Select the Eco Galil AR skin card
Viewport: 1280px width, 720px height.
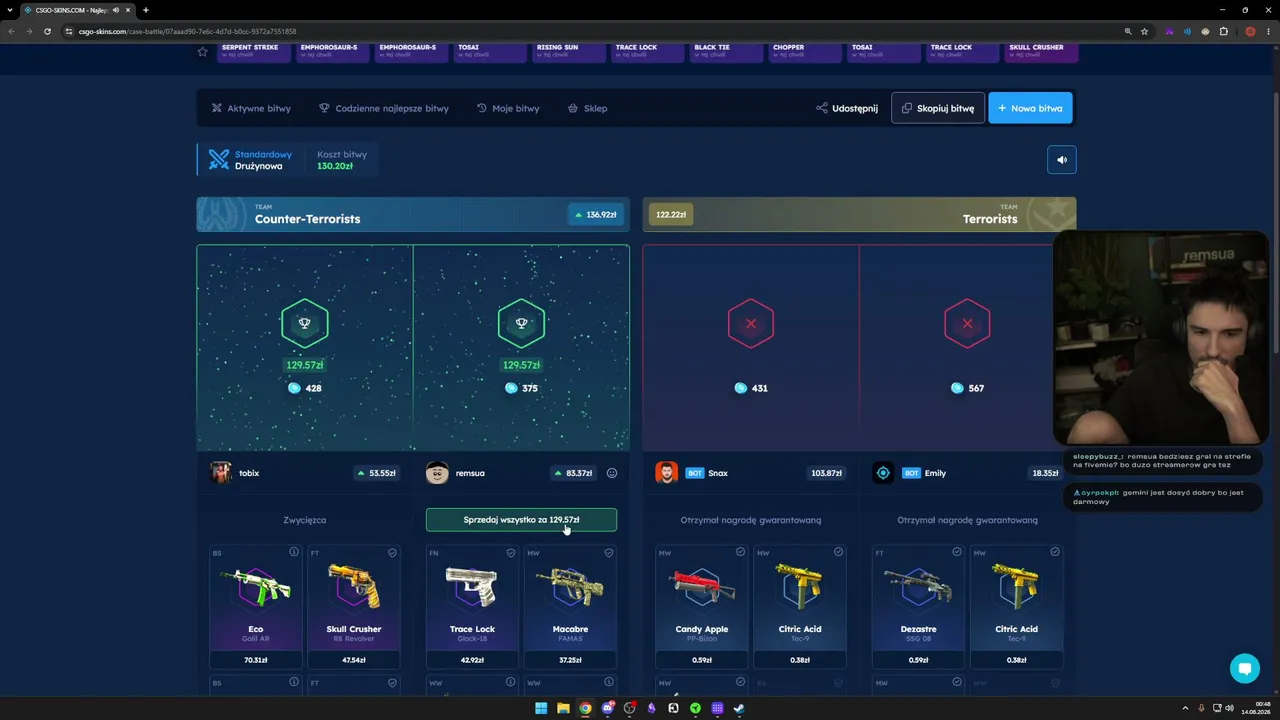pos(256,606)
